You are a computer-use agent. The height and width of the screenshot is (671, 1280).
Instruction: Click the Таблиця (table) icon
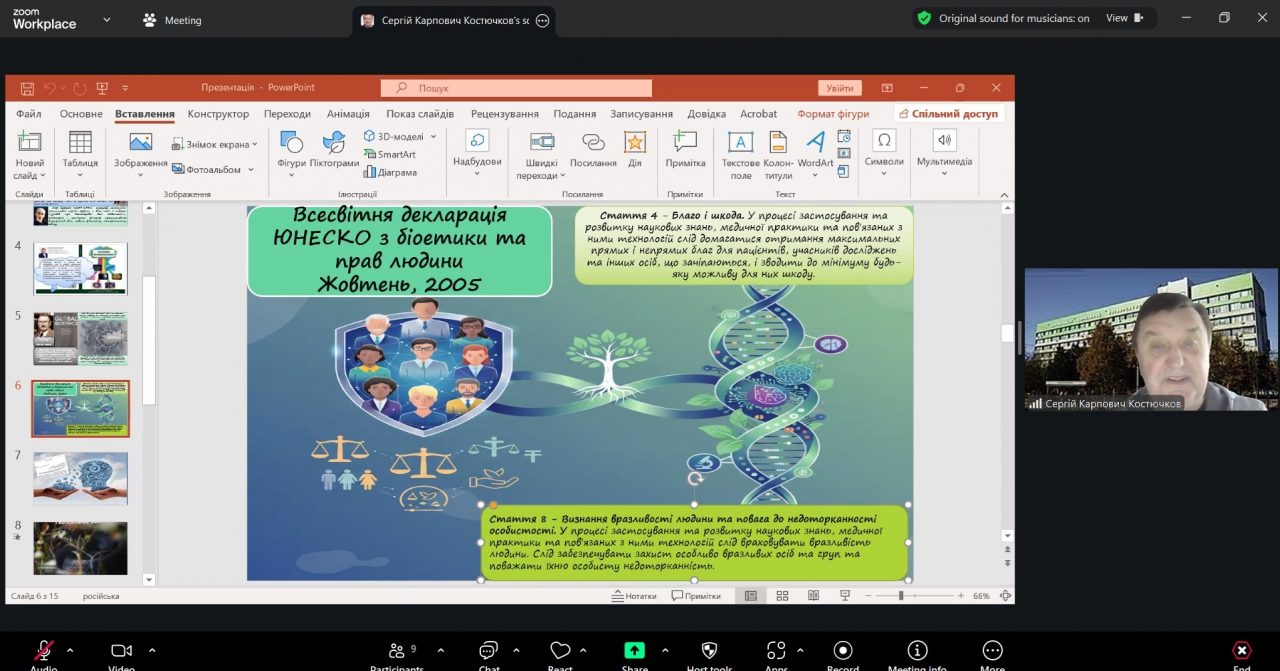pos(80,142)
